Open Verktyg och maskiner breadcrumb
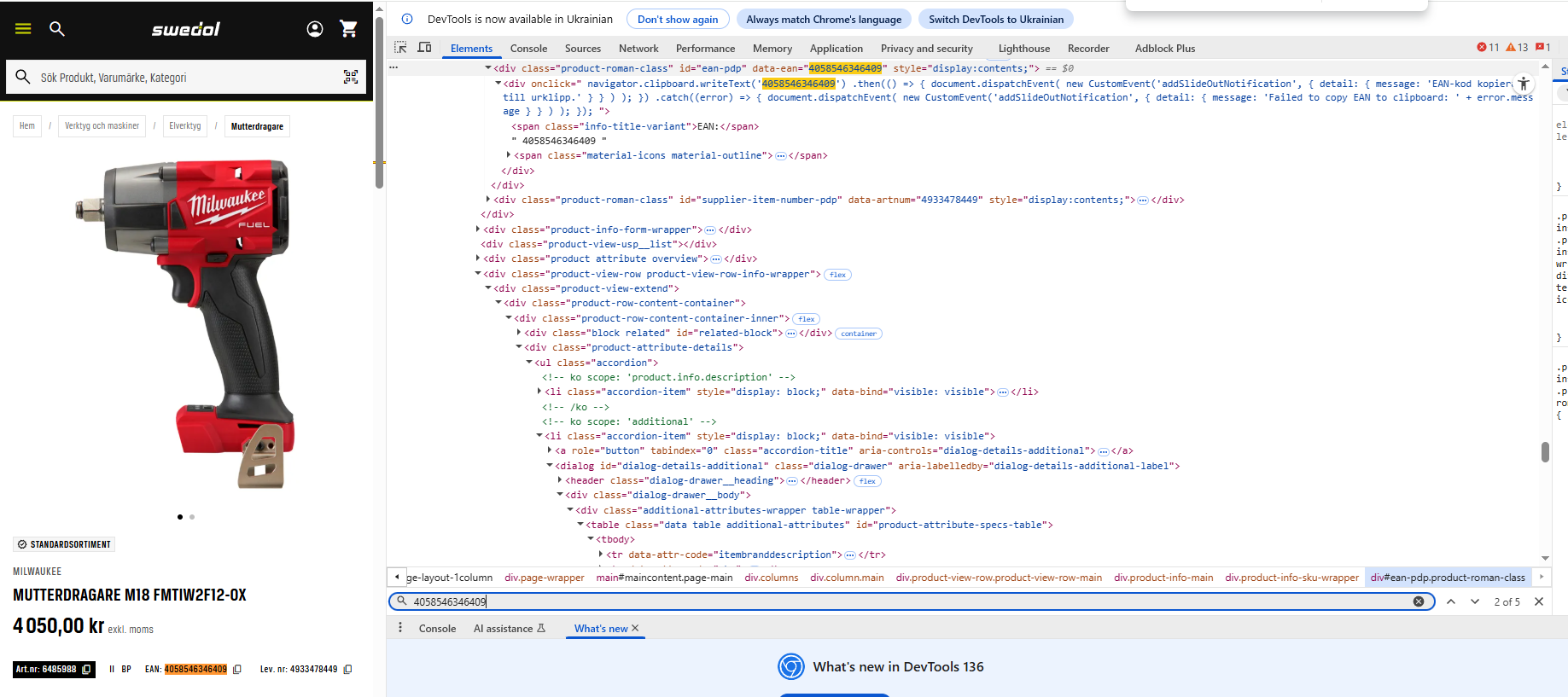The height and width of the screenshot is (697, 1568). coord(102,126)
